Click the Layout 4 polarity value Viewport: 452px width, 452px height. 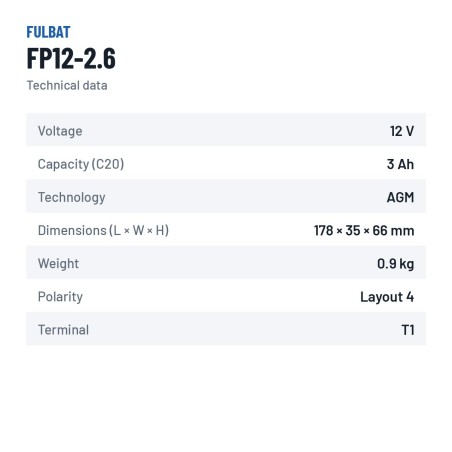pos(387,297)
